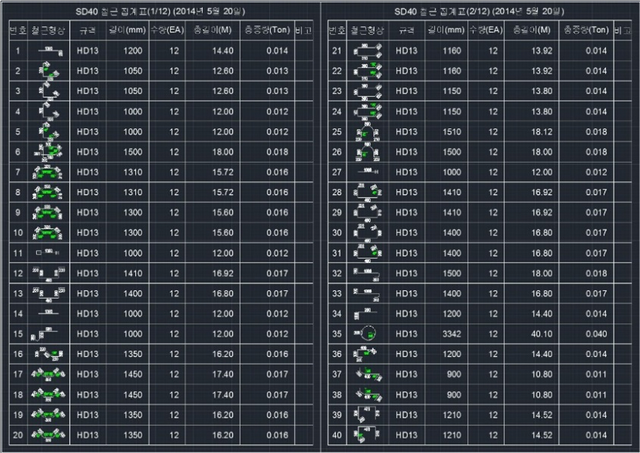Select rebar shape drawing in row 6

tap(48, 151)
